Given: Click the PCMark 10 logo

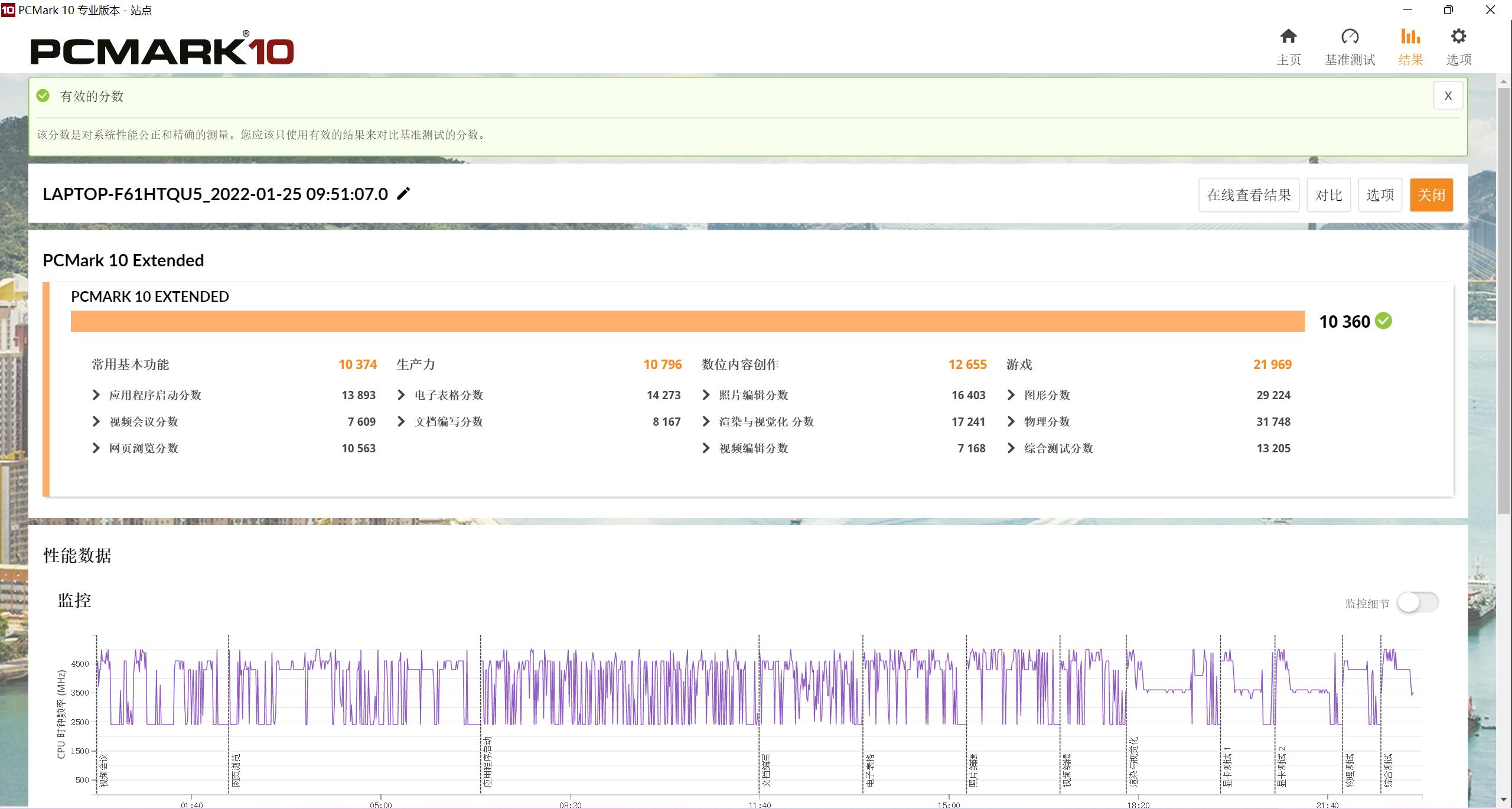Looking at the screenshot, I should pyautogui.click(x=162, y=51).
